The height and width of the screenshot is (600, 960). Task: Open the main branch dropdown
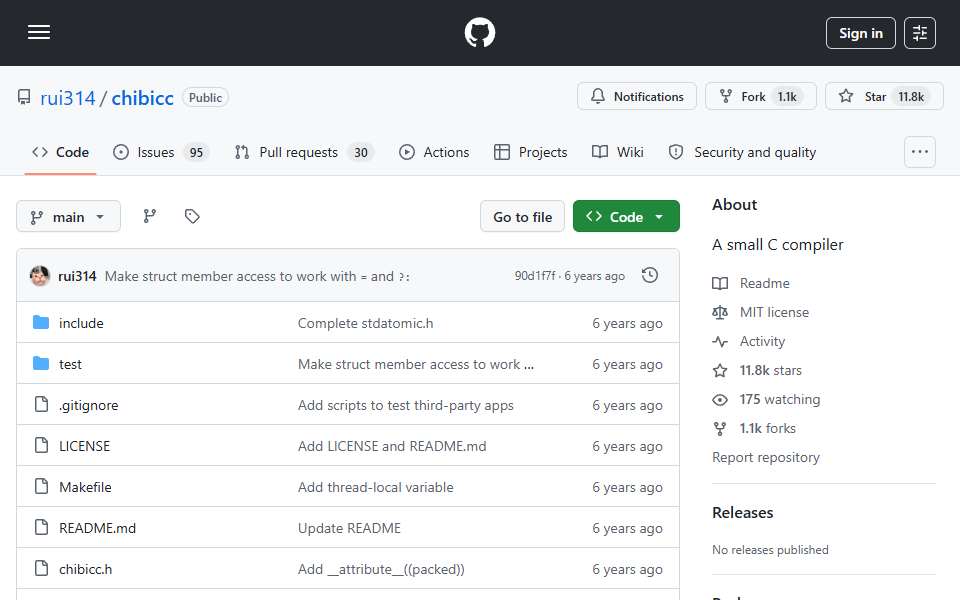(x=69, y=217)
